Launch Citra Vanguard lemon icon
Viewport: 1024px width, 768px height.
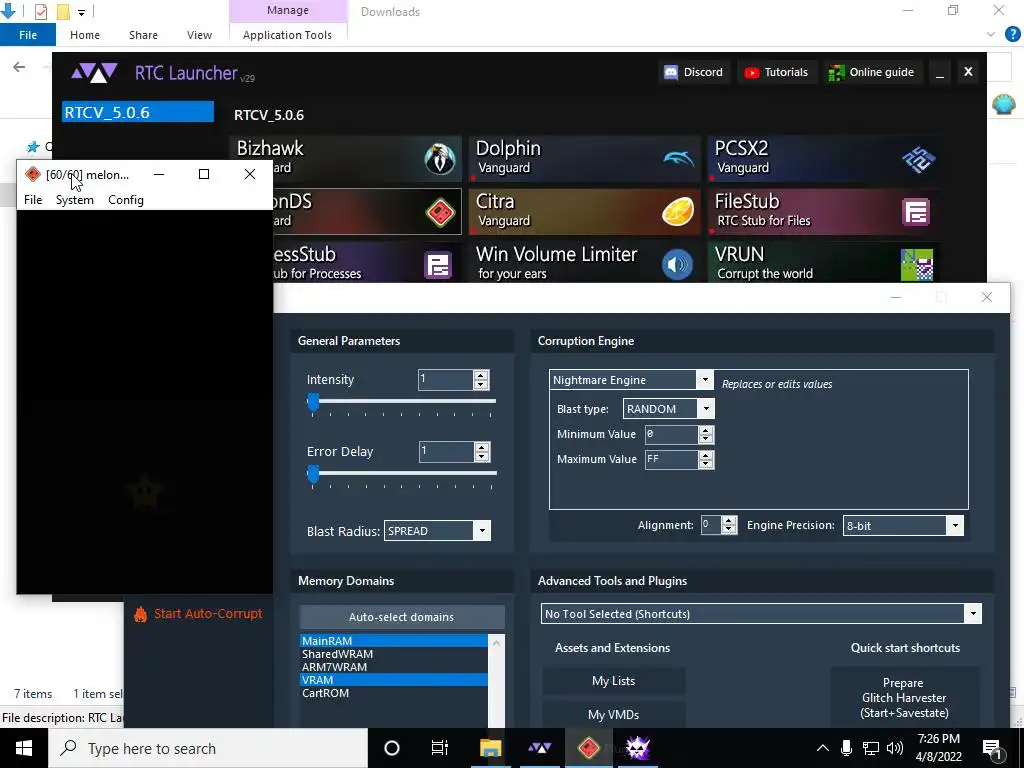click(x=679, y=212)
